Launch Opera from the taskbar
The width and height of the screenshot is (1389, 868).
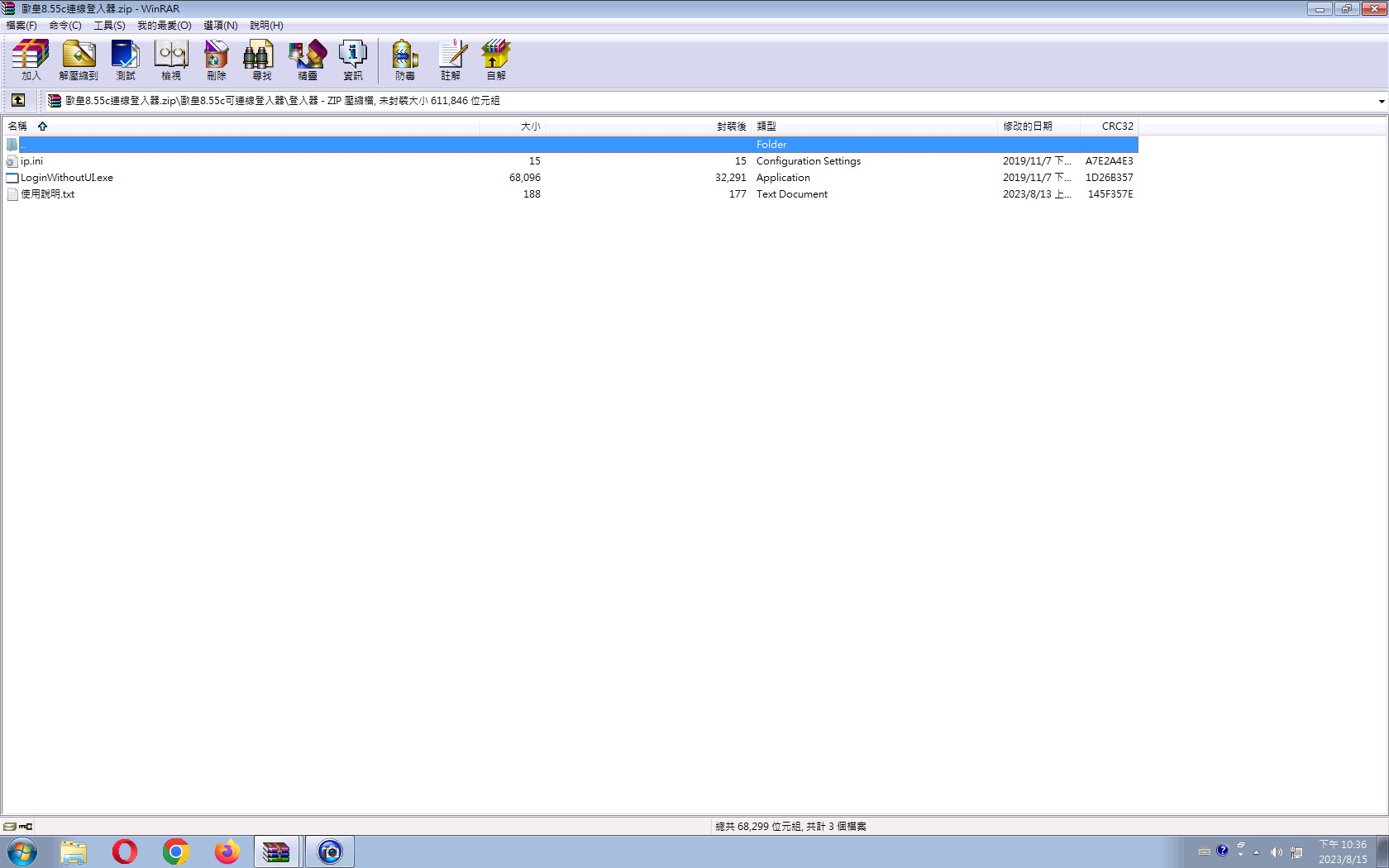[x=125, y=851]
